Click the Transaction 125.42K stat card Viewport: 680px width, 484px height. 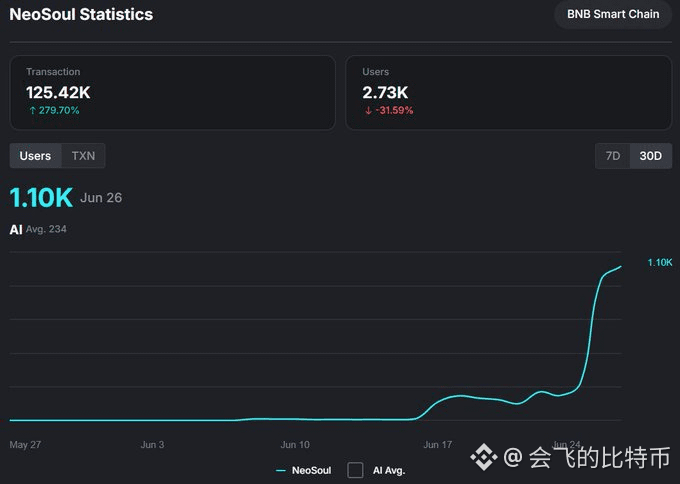click(173, 92)
